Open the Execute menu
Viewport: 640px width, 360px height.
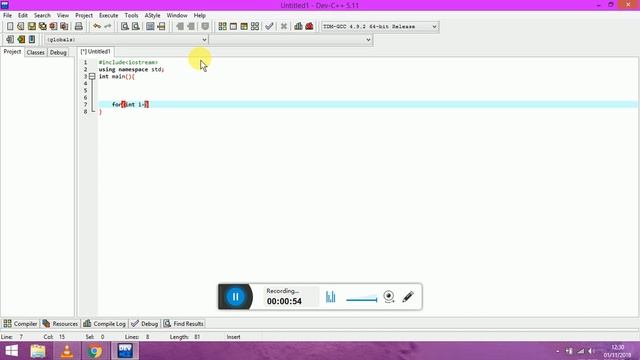[x=109, y=15]
